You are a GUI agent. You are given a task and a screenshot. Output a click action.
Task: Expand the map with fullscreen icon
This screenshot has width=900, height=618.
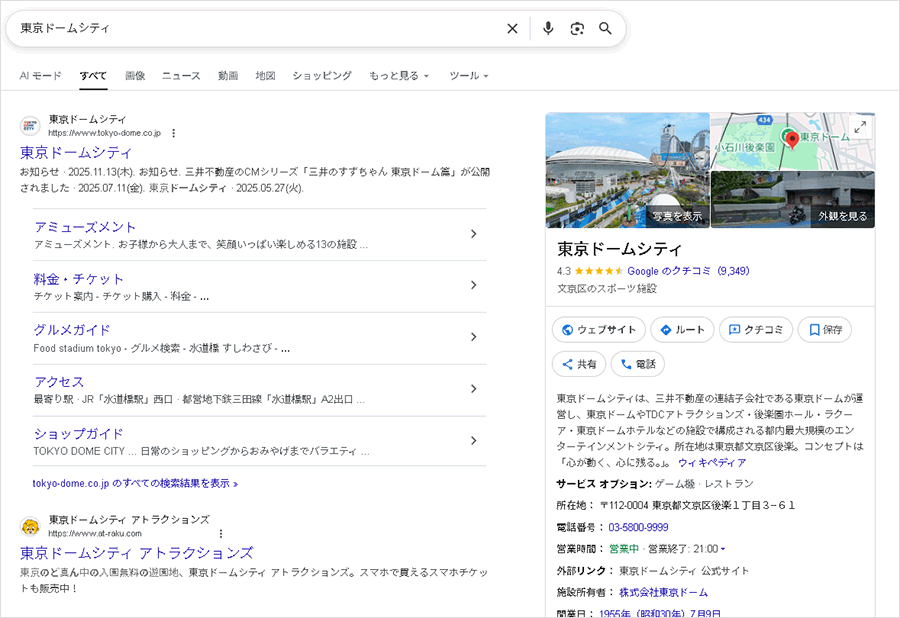click(x=859, y=127)
